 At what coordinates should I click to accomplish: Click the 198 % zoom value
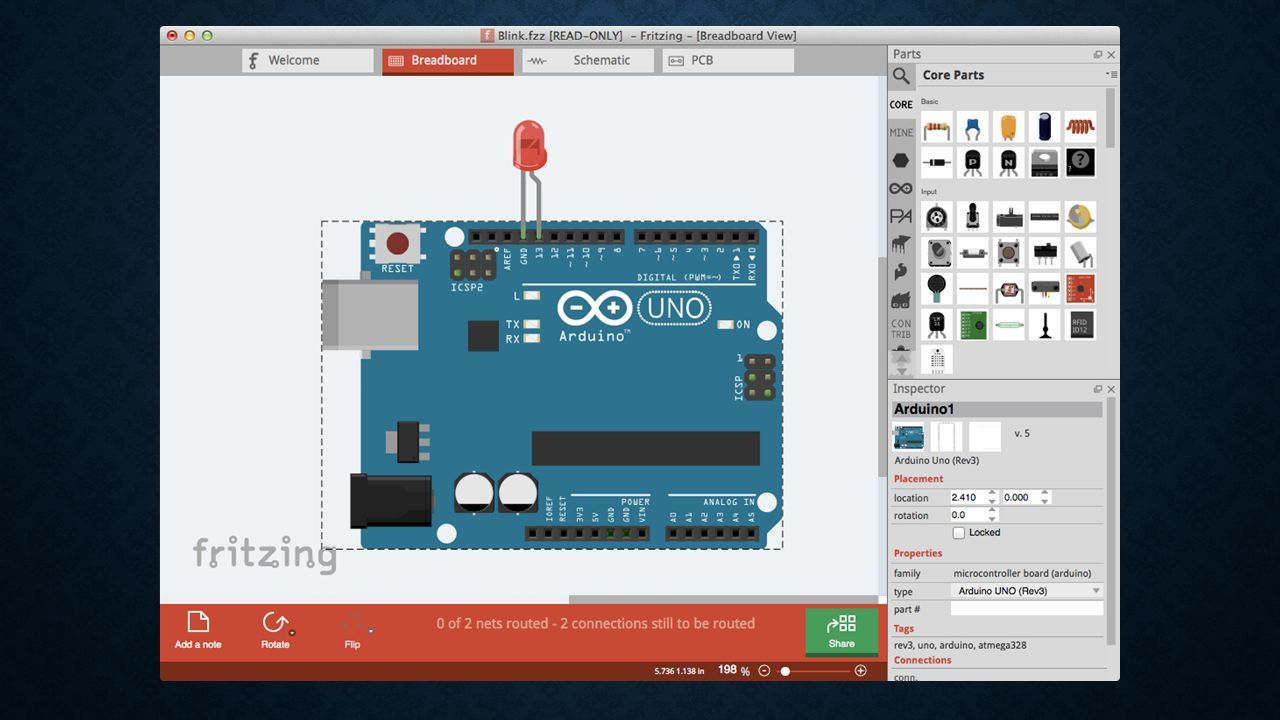click(734, 671)
